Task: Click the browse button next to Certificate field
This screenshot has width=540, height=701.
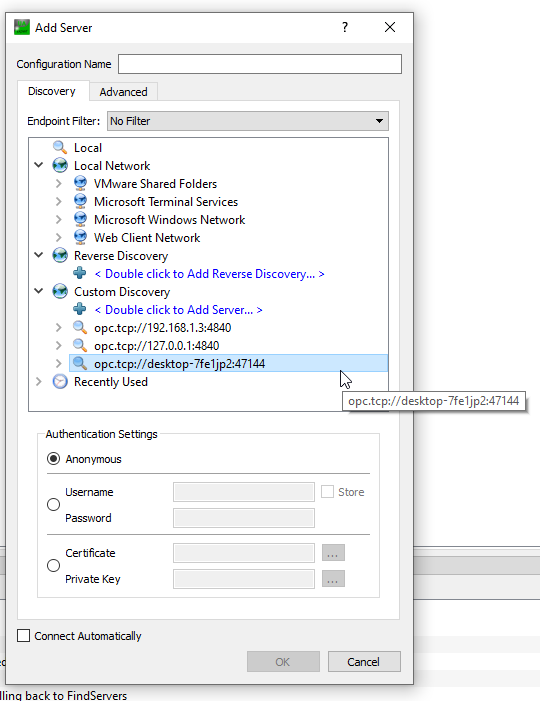Action: pyautogui.click(x=333, y=553)
